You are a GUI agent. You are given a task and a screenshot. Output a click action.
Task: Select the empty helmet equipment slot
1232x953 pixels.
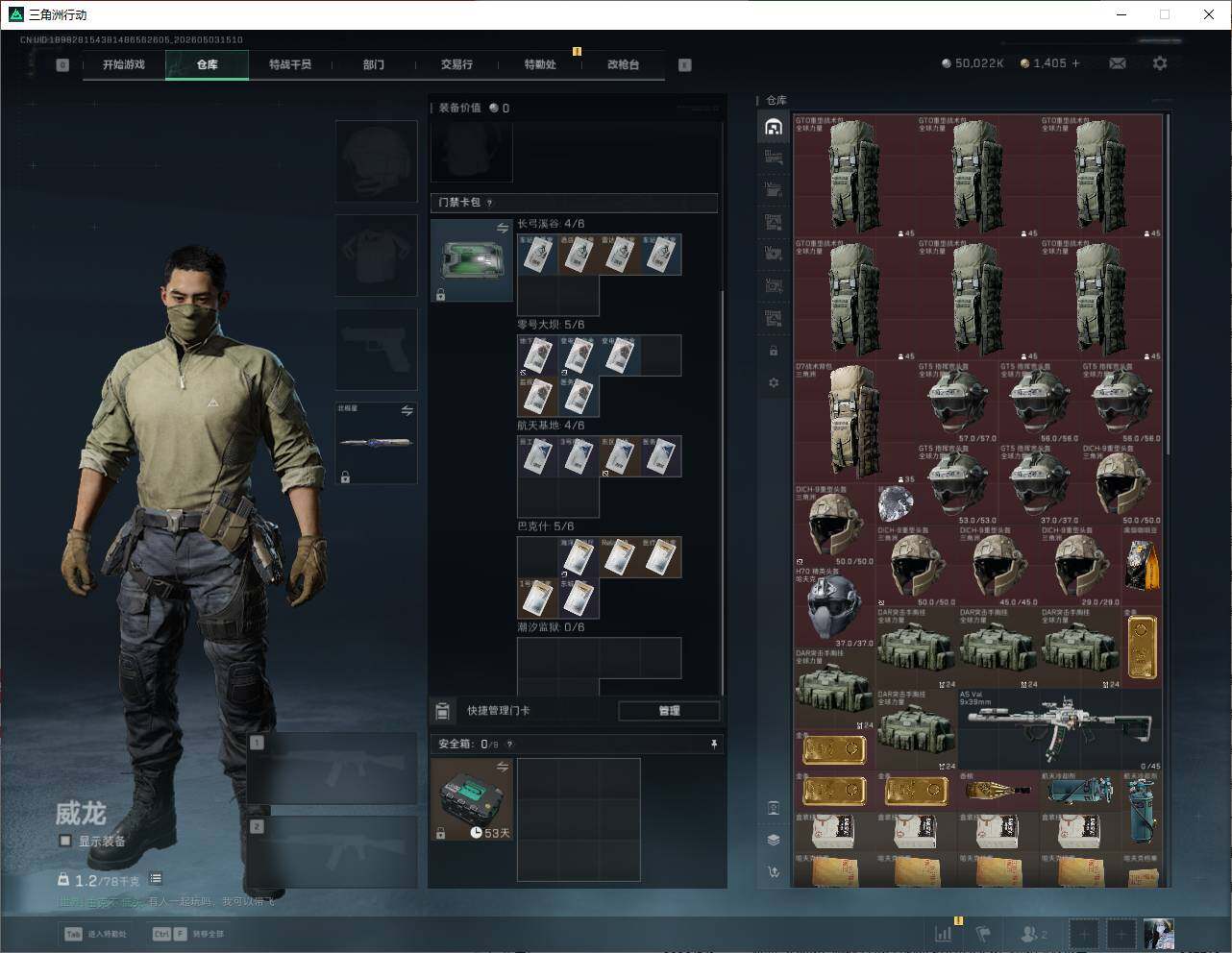point(376,160)
